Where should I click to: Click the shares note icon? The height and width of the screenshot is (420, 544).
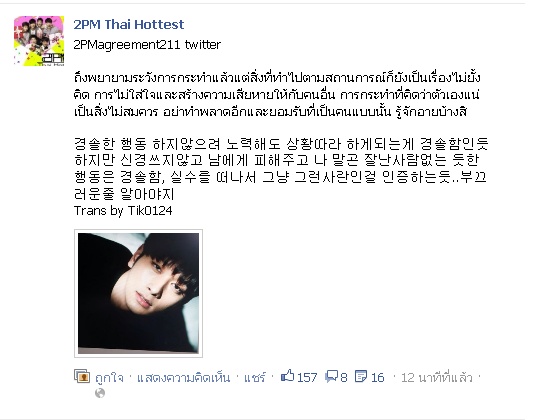coord(361,376)
